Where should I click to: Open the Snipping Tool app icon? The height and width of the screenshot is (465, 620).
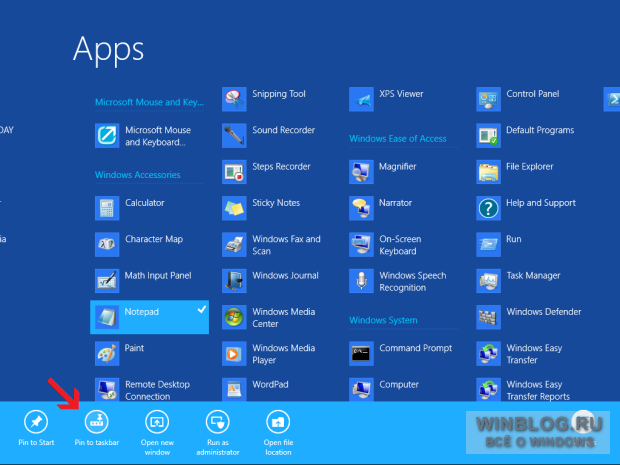[x=234, y=99]
